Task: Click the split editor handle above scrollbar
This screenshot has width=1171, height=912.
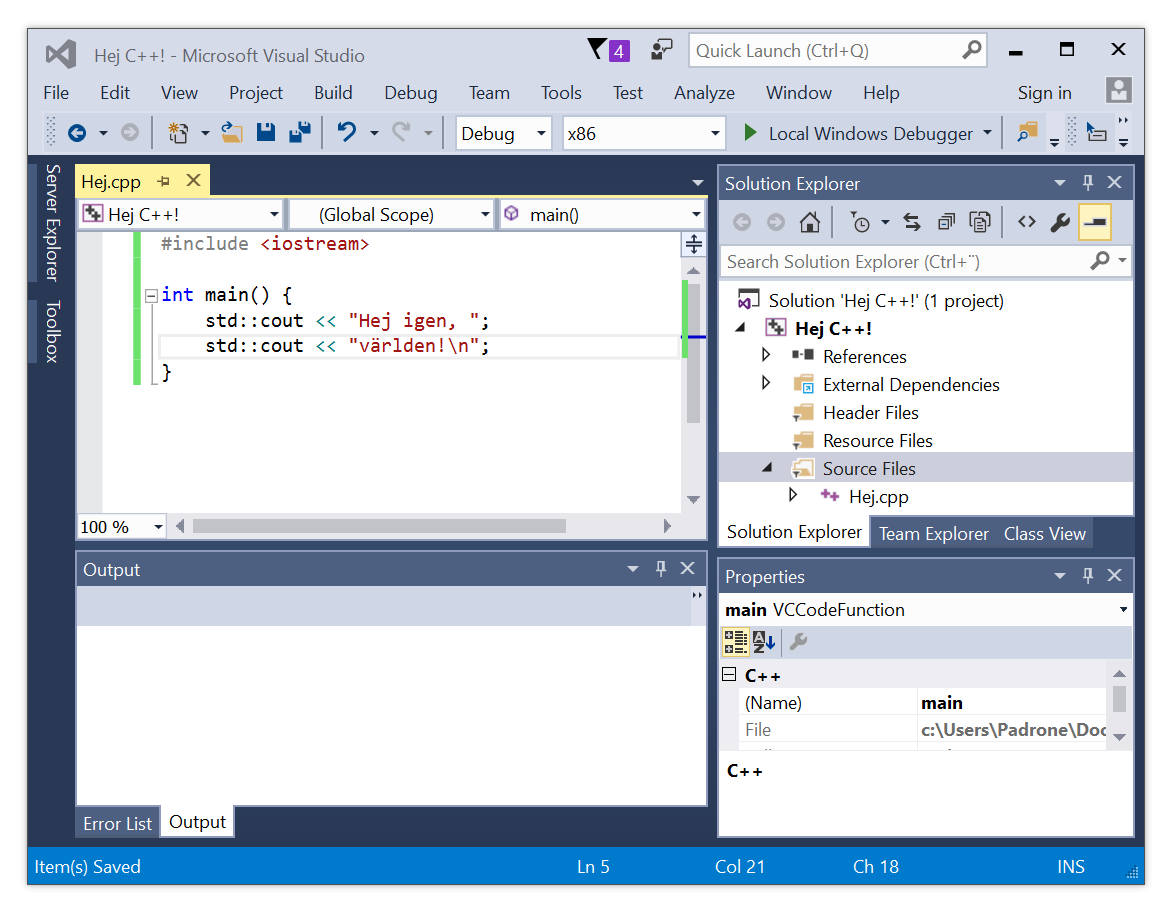Action: click(x=694, y=244)
